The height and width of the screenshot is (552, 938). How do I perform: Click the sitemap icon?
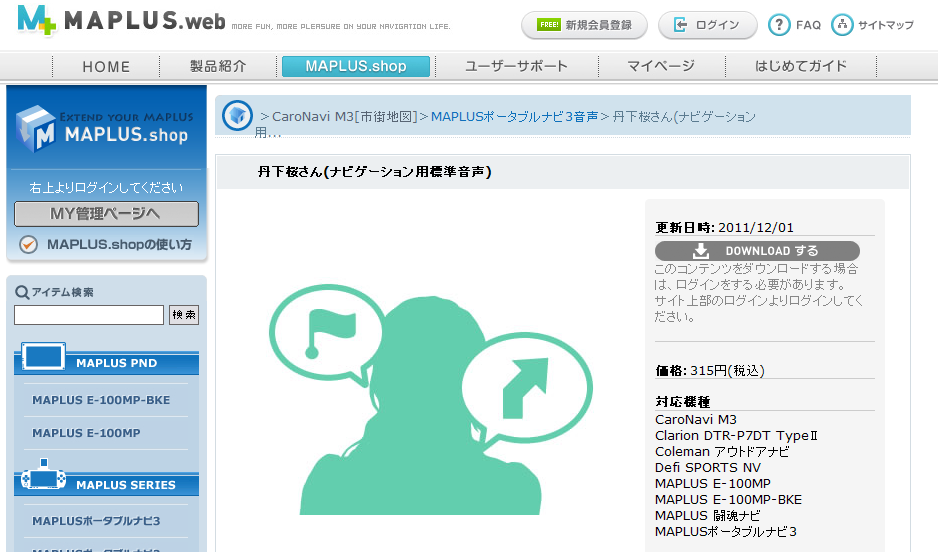point(842,25)
